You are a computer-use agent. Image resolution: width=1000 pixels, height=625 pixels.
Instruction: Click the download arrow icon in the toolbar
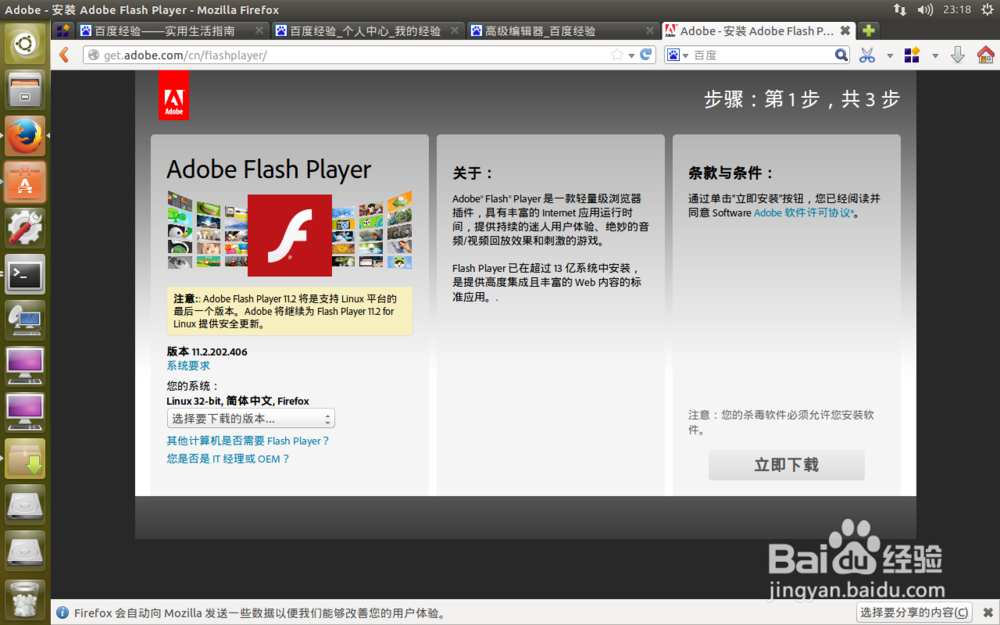coord(957,54)
